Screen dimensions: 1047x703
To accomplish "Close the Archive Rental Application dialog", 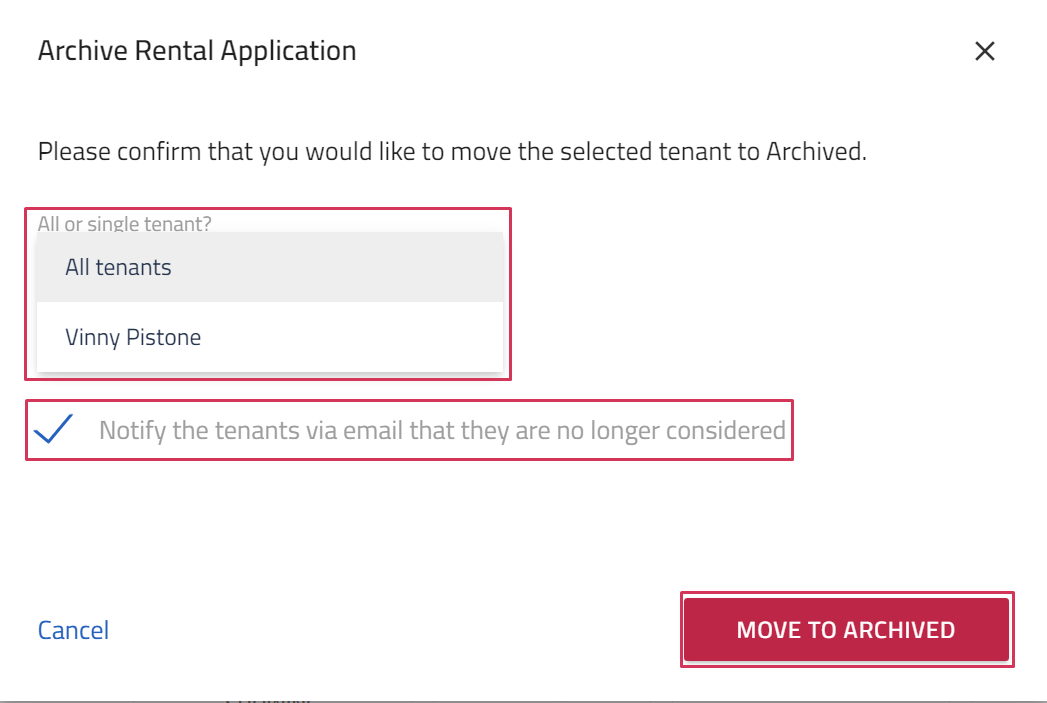I will 984,51.
